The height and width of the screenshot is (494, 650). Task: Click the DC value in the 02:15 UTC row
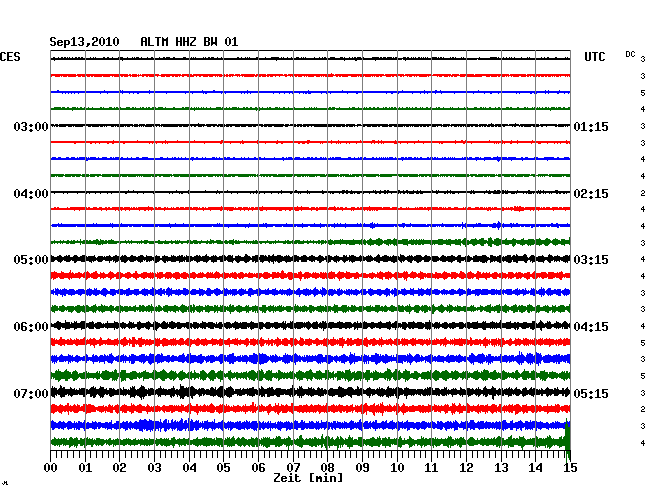pyautogui.click(x=643, y=193)
